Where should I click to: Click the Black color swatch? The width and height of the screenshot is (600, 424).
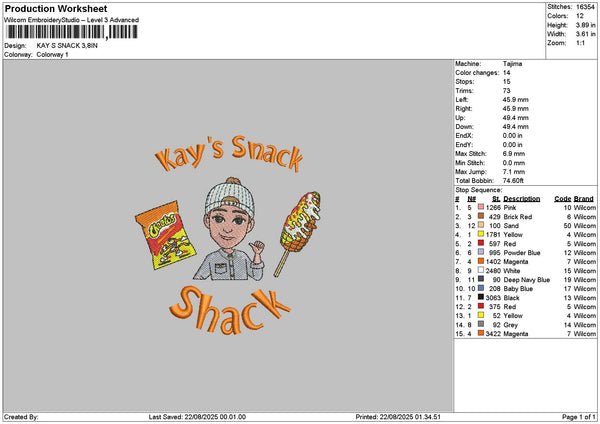[x=481, y=297]
